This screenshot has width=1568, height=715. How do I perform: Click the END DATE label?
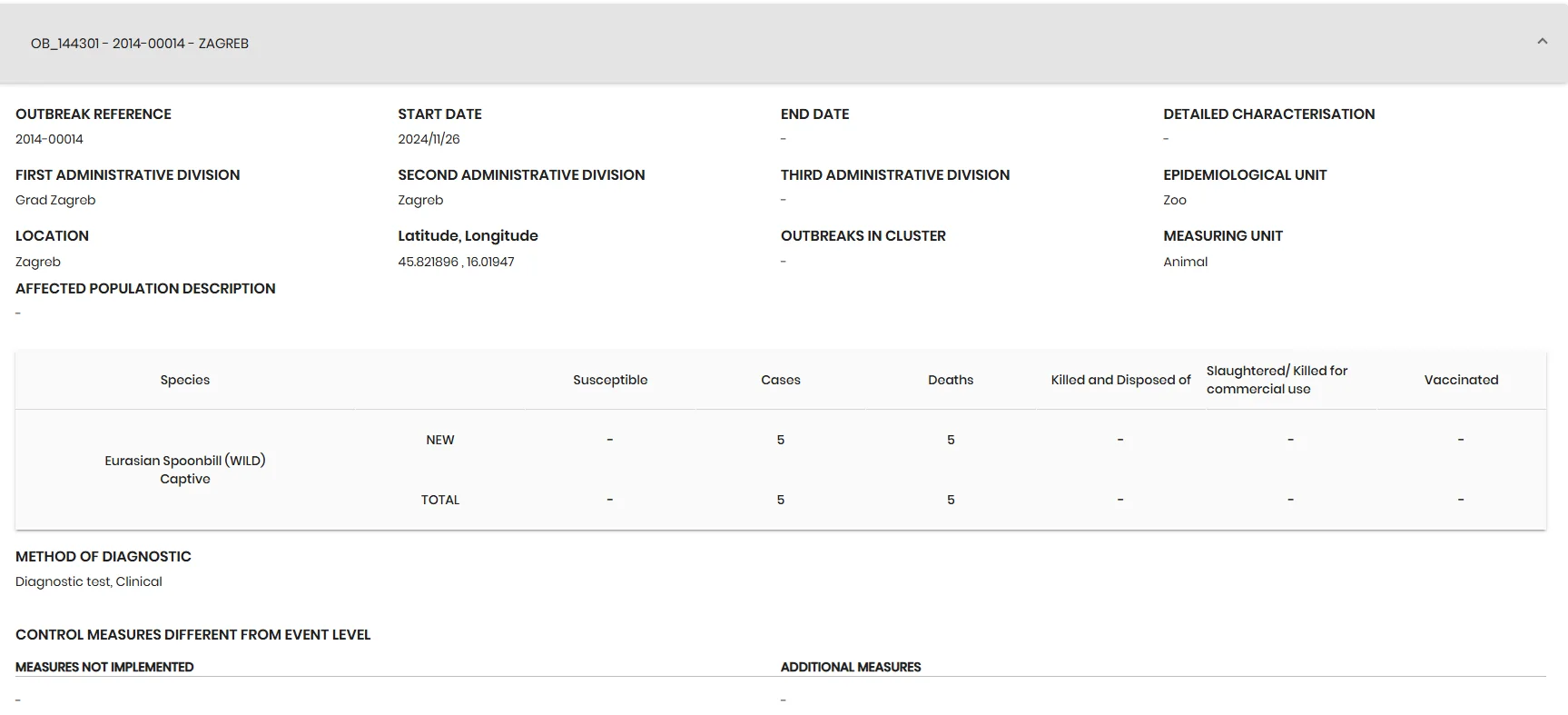[814, 114]
